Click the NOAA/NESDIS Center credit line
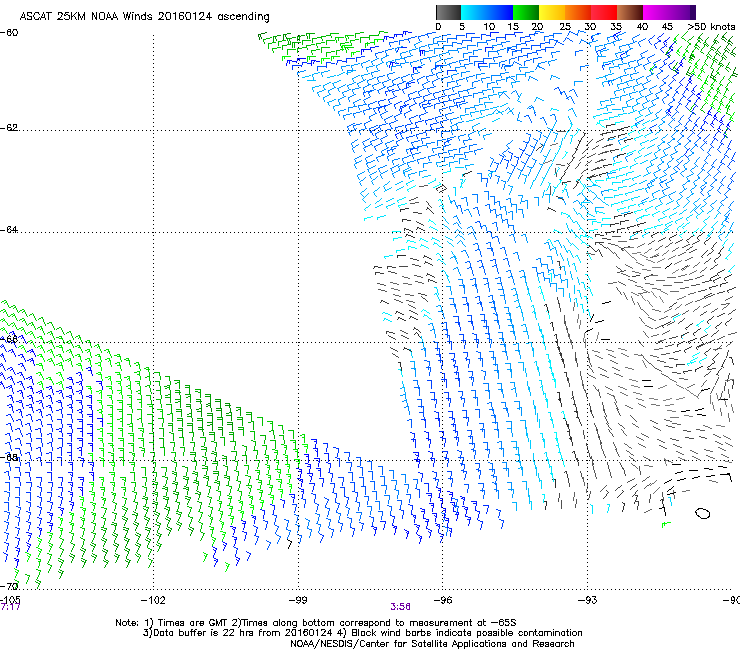This screenshot has width=740, height=650. [432, 644]
